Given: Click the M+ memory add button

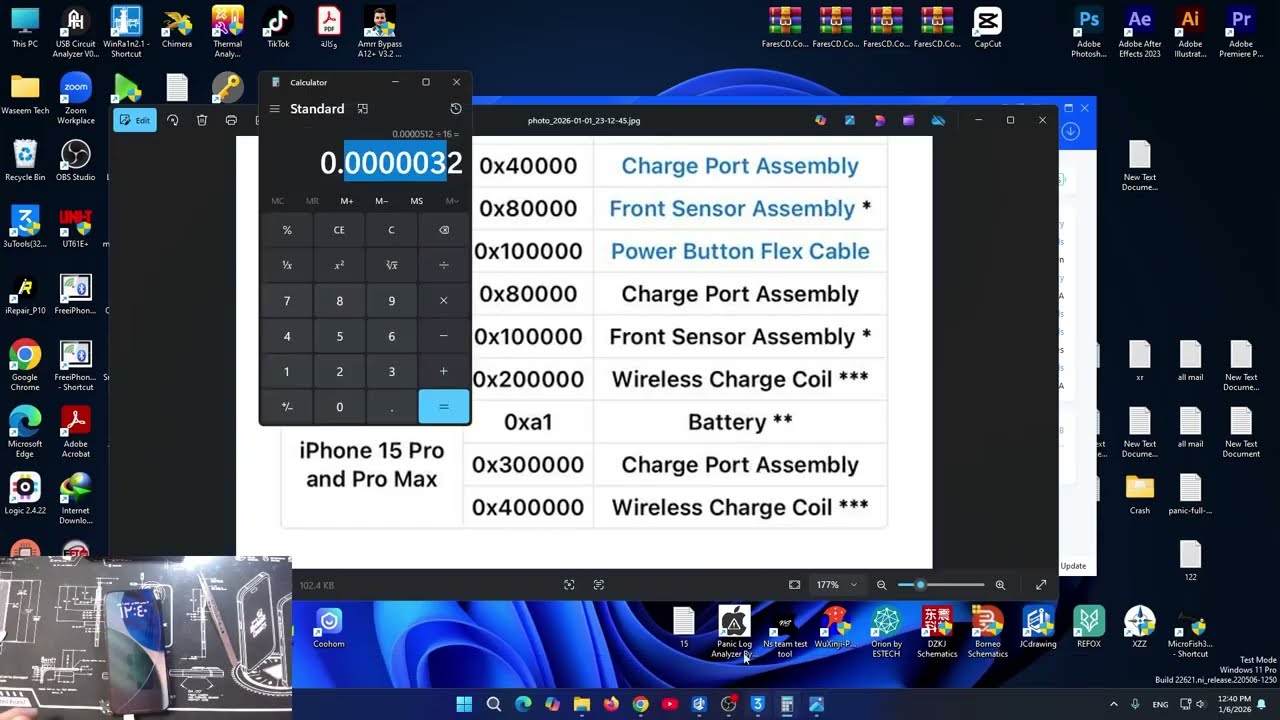Looking at the screenshot, I should tap(347, 201).
